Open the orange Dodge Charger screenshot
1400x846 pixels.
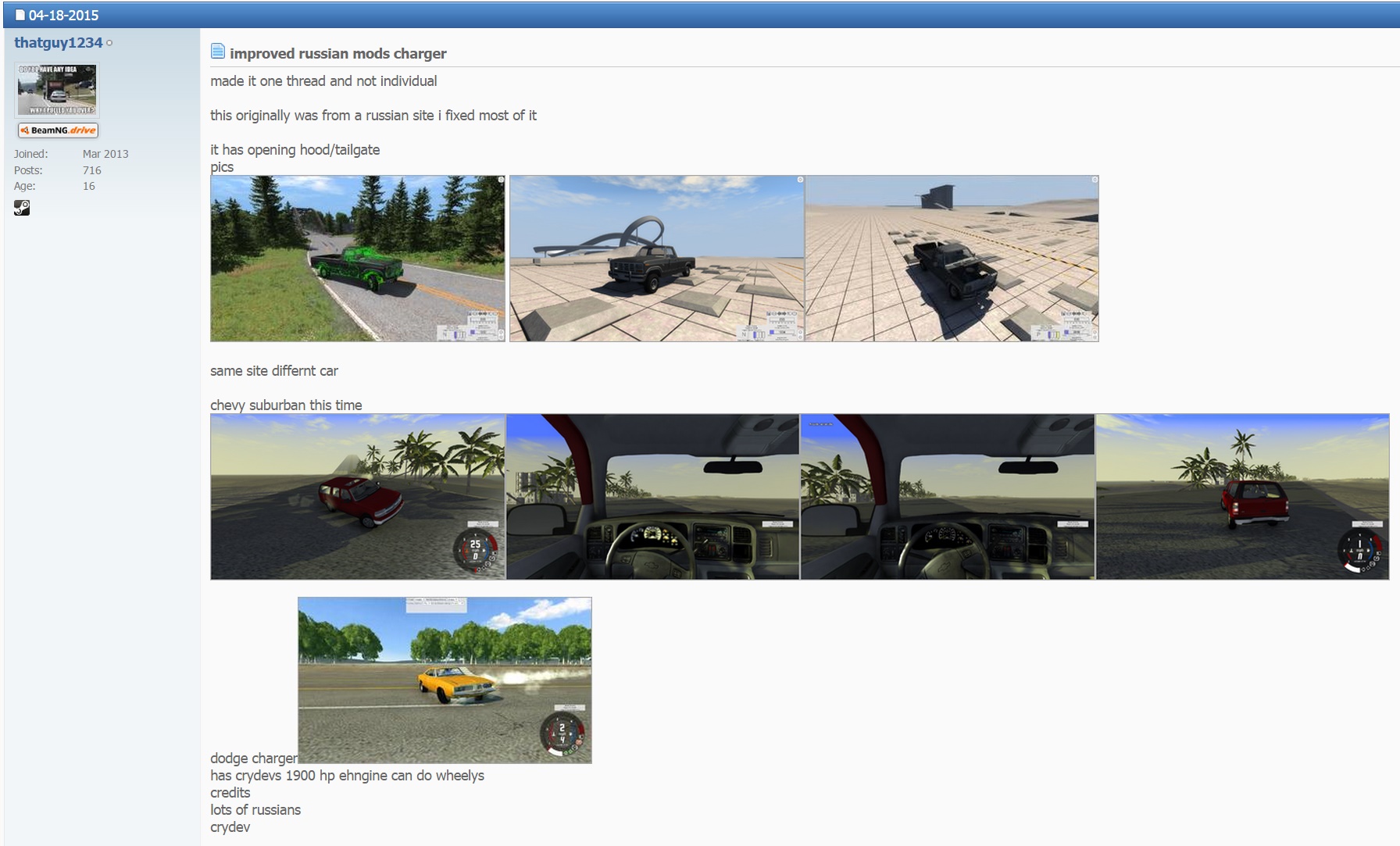click(445, 680)
